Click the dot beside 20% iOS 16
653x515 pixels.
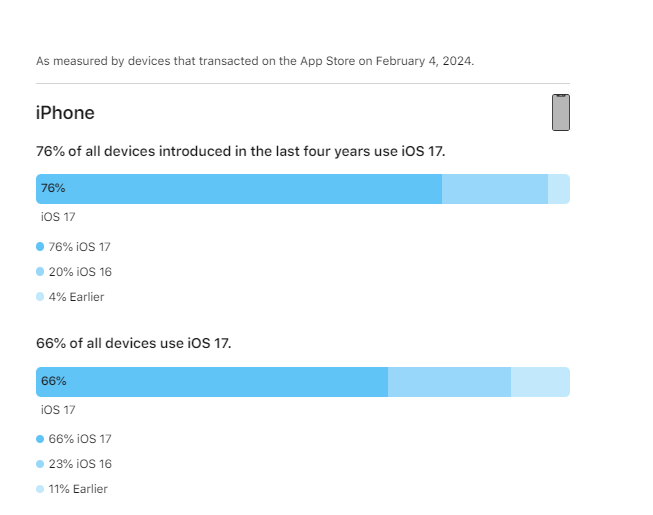(x=40, y=271)
